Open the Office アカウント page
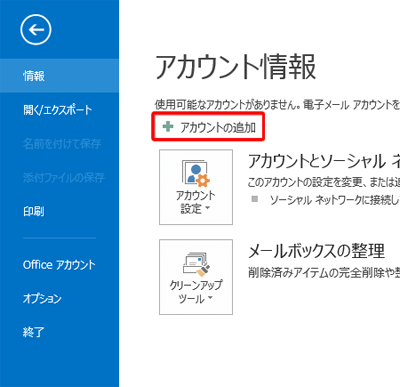This screenshot has width=400, height=387. pos(59,265)
